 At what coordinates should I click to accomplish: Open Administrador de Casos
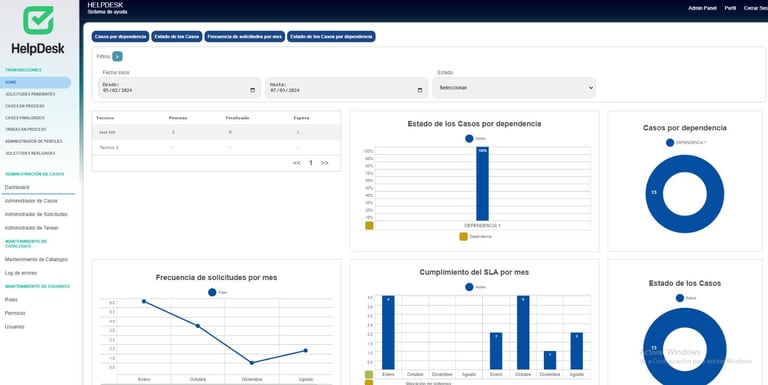coord(31,201)
